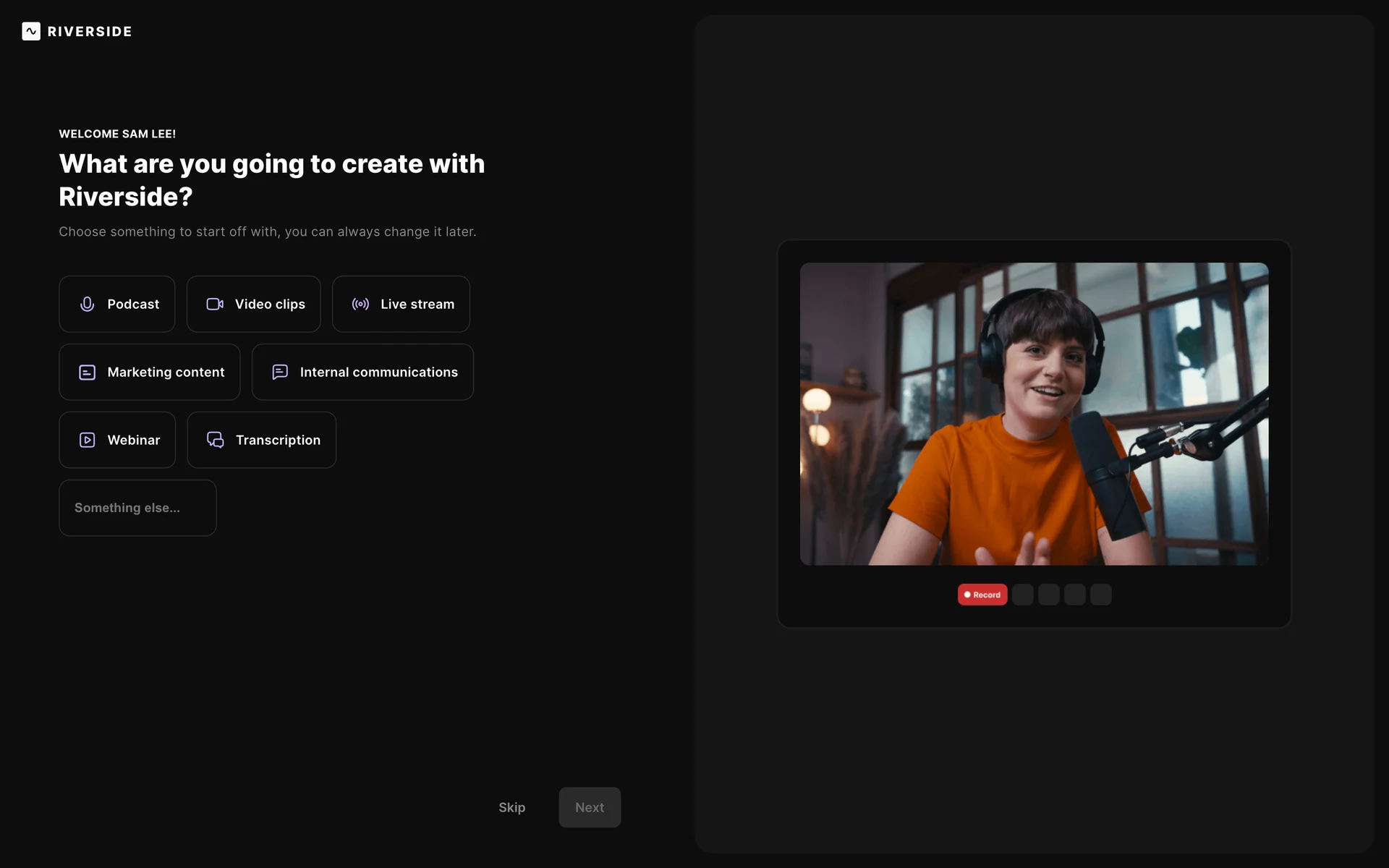Click the broadcast icon on Live stream
This screenshot has width=1389, height=868.
360,305
